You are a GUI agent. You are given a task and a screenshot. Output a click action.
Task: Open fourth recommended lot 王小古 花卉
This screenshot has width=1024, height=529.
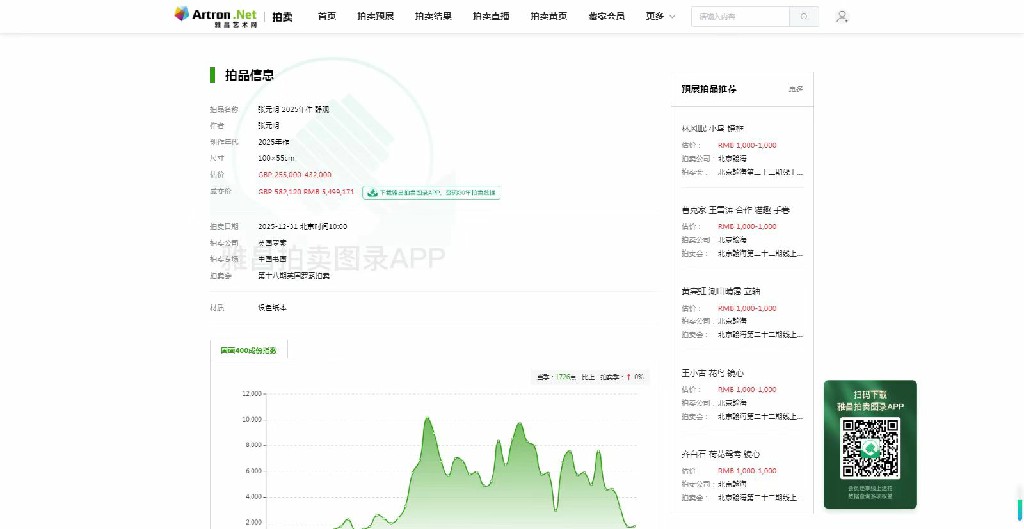coord(712,373)
